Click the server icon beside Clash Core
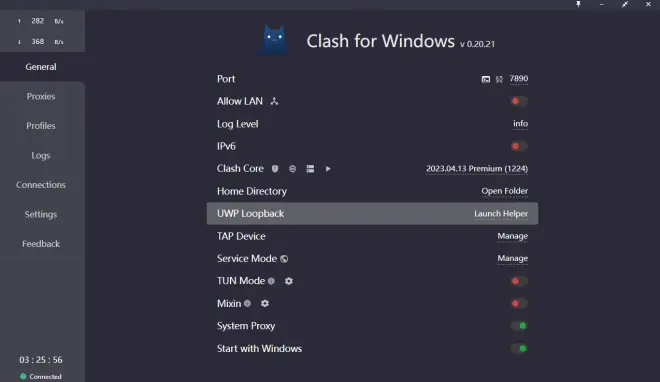Image resolution: width=660 pixels, height=382 pixels. pyautogui.click(x=310, y=169)
